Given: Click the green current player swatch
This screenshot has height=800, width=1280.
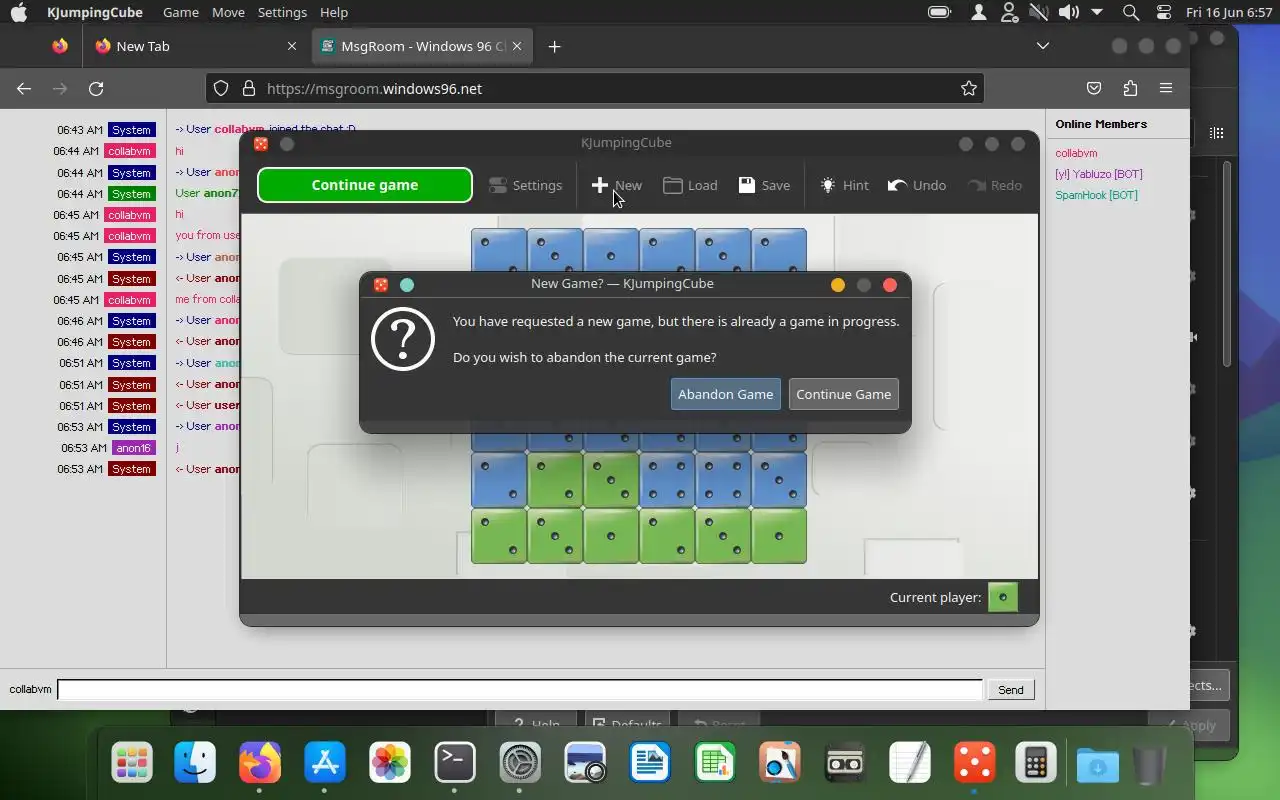Looking at the screenshot, I should pos(1002,597).
